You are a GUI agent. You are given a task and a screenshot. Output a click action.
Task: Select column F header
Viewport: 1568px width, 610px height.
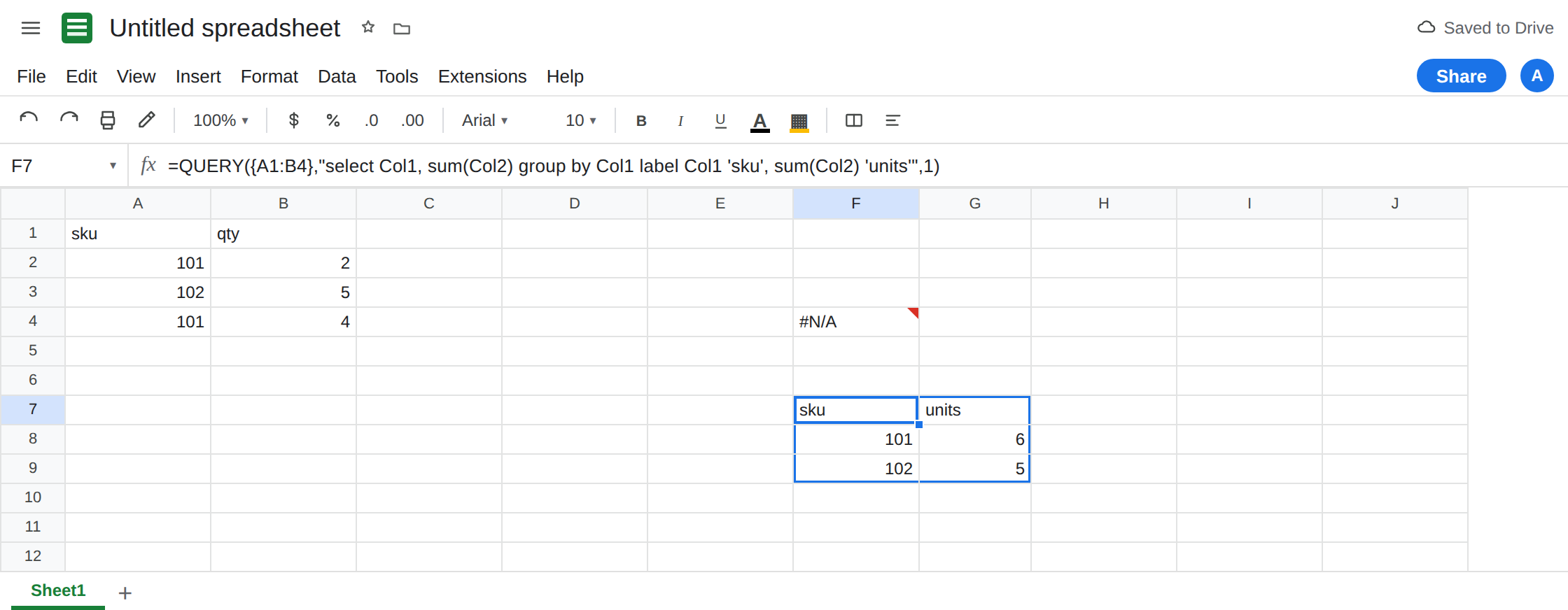point(856,204)
